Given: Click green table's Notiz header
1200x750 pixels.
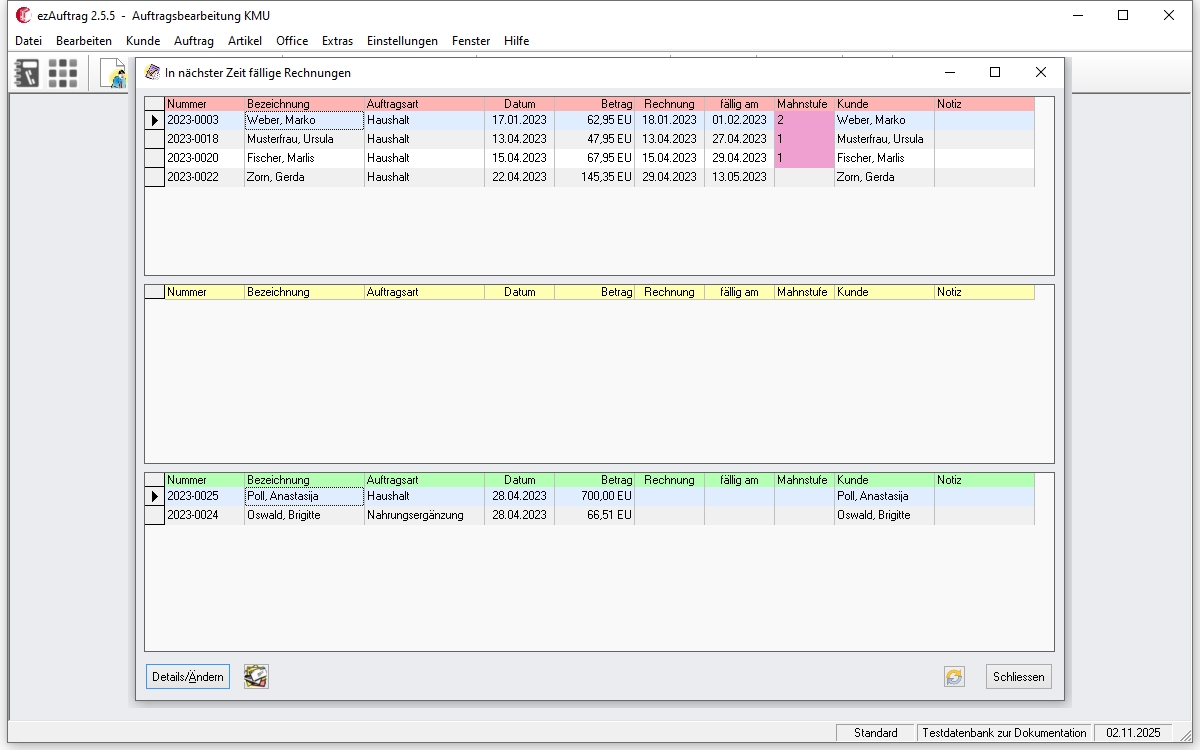Looking at the screenshot, I should [985, 480].
